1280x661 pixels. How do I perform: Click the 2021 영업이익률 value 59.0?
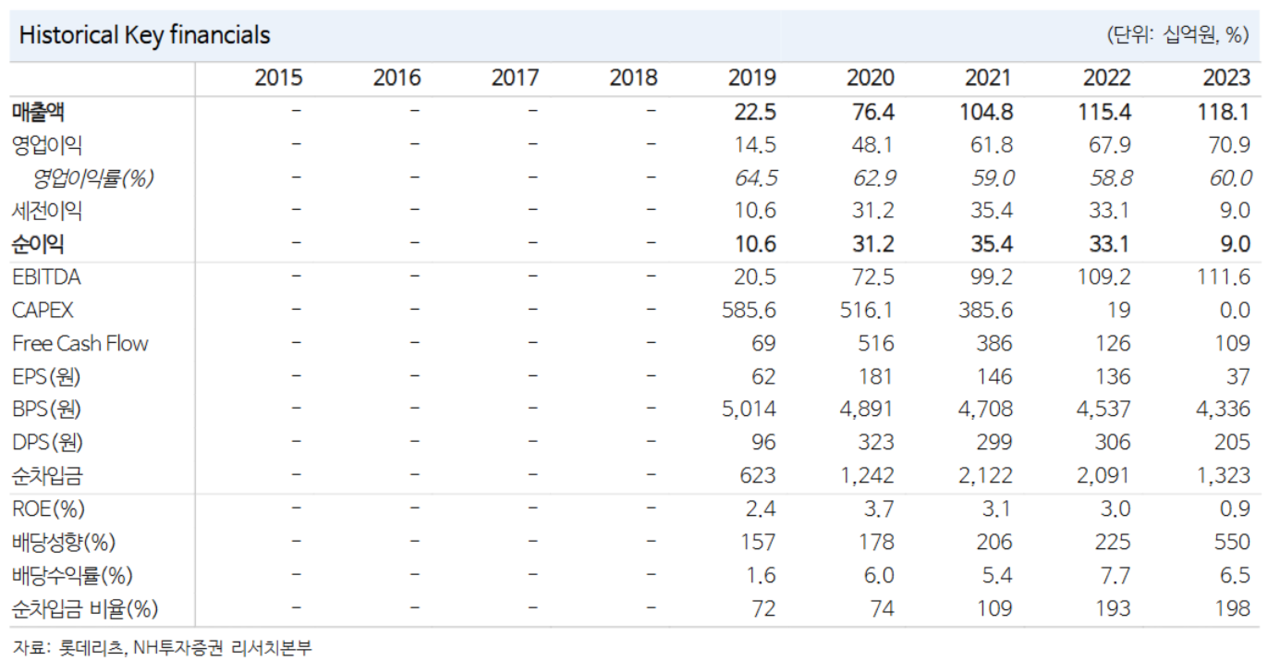(989, 178)
